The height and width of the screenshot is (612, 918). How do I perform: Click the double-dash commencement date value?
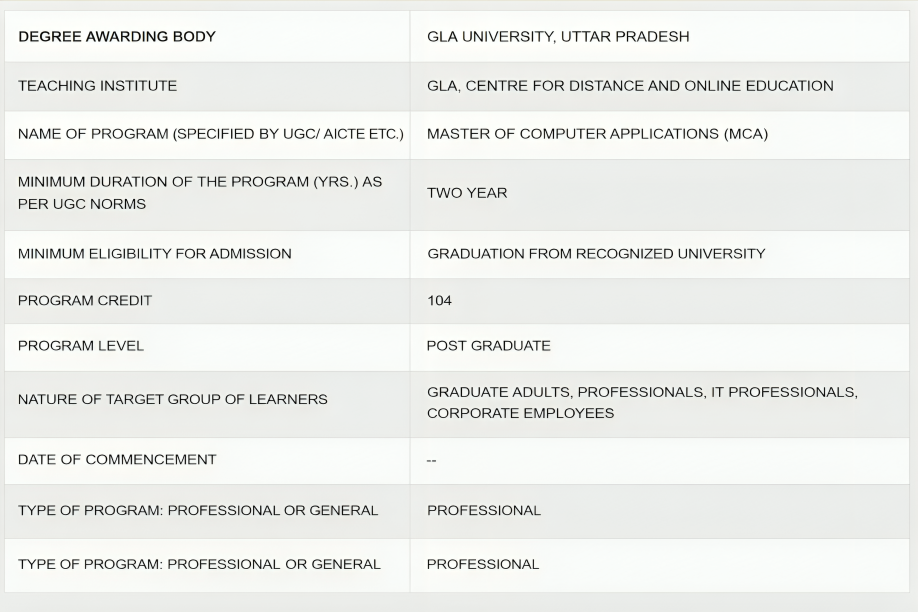point(431,460)
